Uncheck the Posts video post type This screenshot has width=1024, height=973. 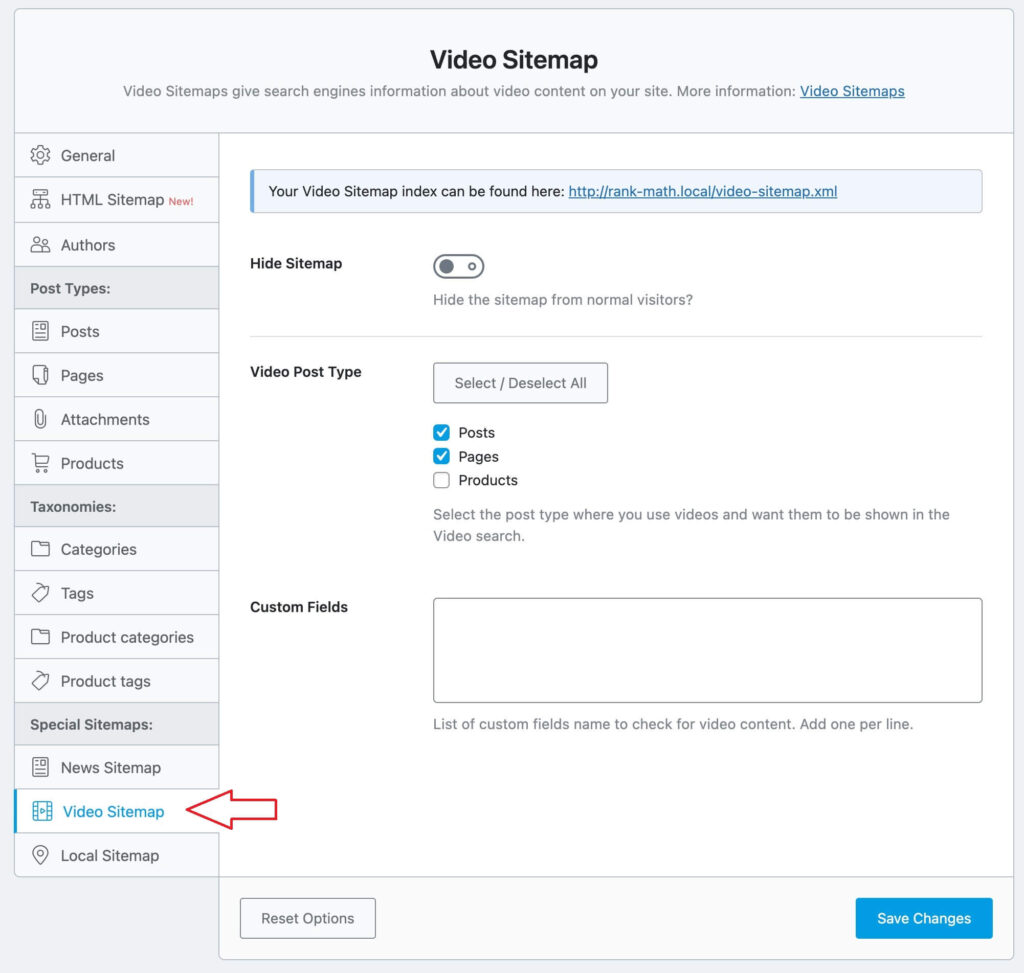[441, 433]
